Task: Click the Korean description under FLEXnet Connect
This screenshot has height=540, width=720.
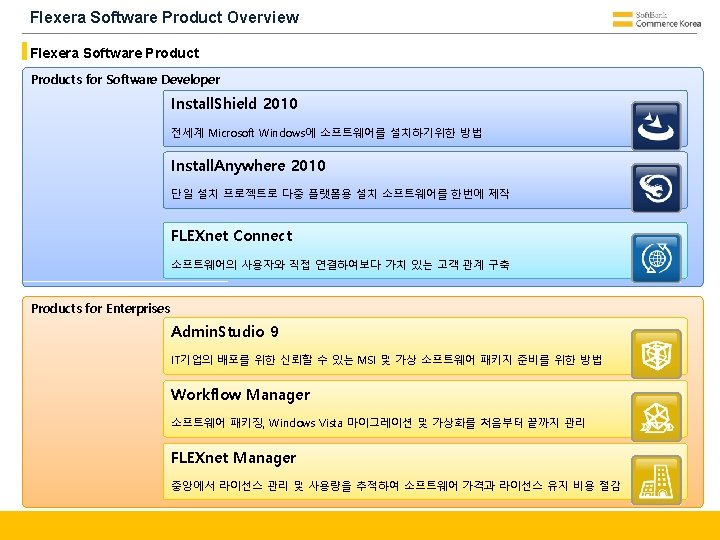Action: [x=340, y=264]
